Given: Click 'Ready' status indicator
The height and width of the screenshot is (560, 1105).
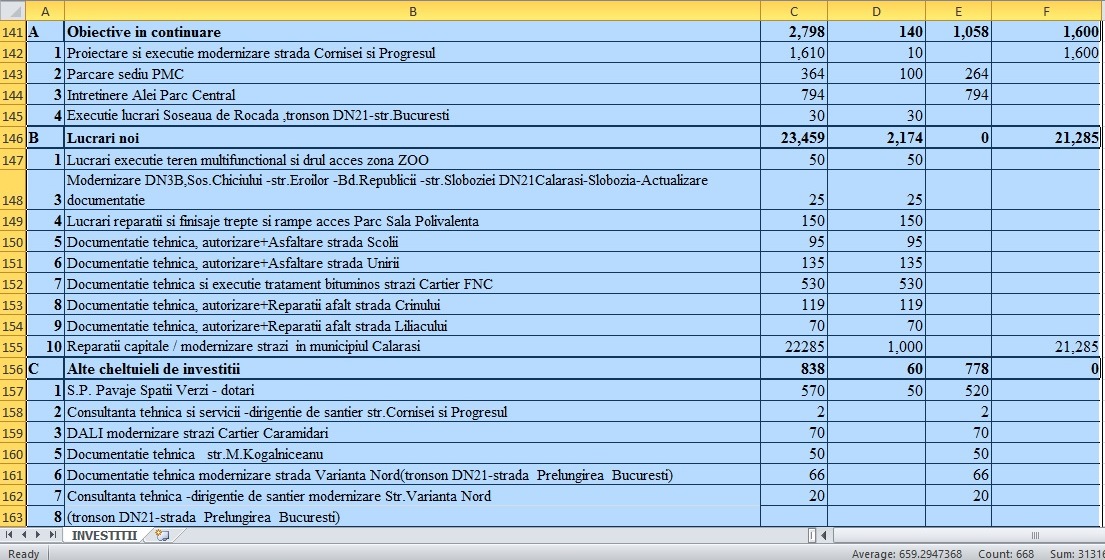Looking at the screenshot, I should click(x=23, y=554).
